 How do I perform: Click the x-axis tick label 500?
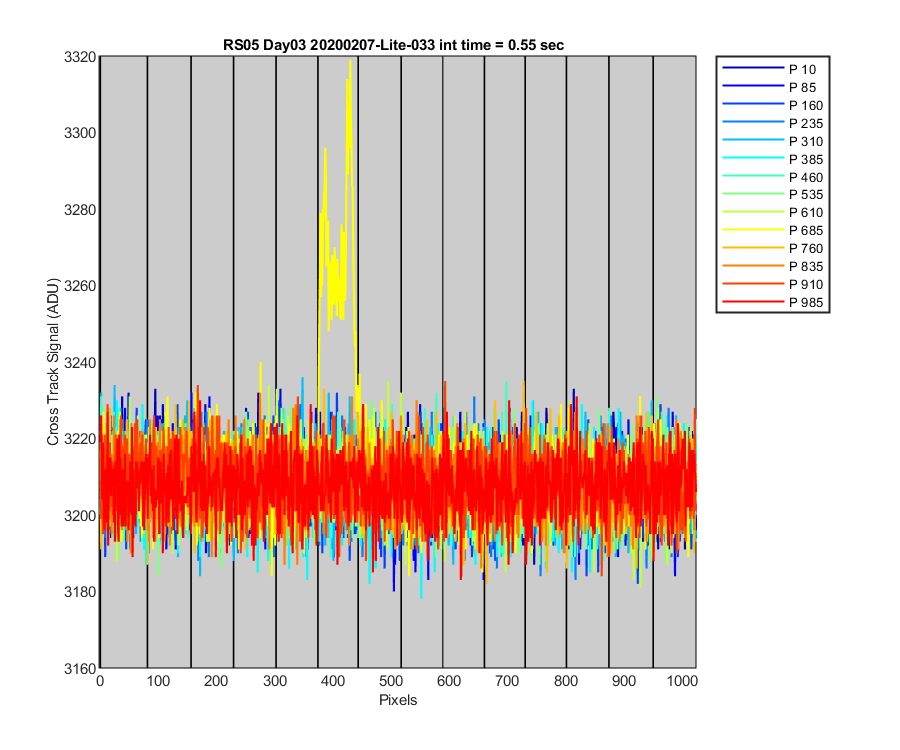tap(390, 681)
